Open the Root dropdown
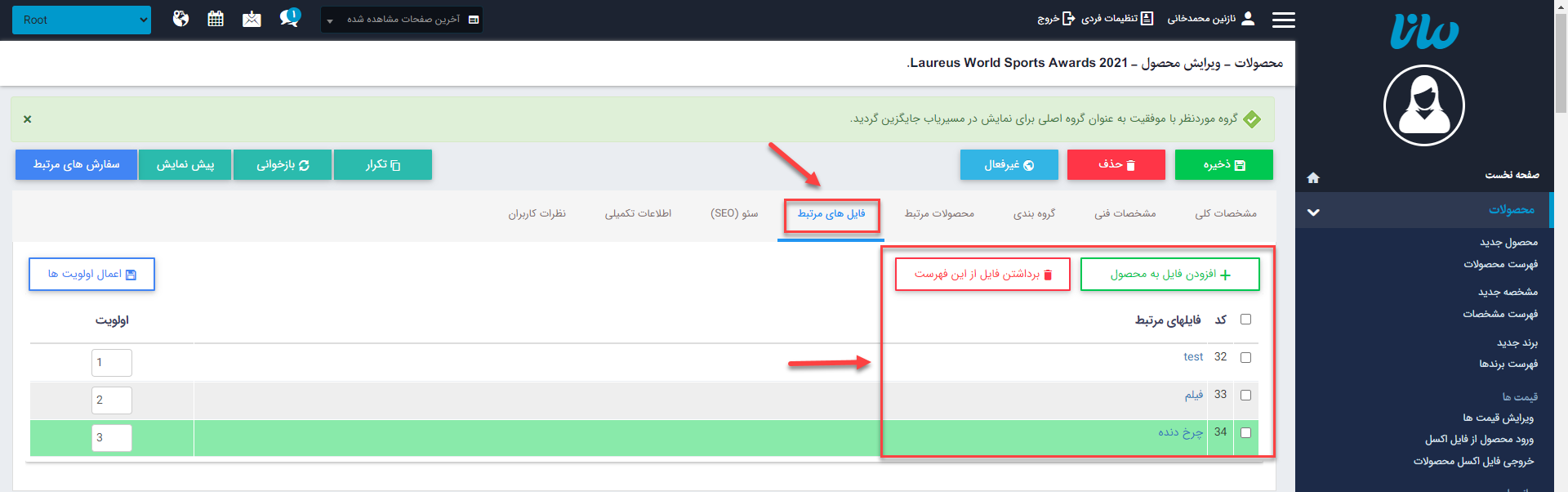This screenshot has height=492, width=1568. pyautogui.click(x=82, y=20)
